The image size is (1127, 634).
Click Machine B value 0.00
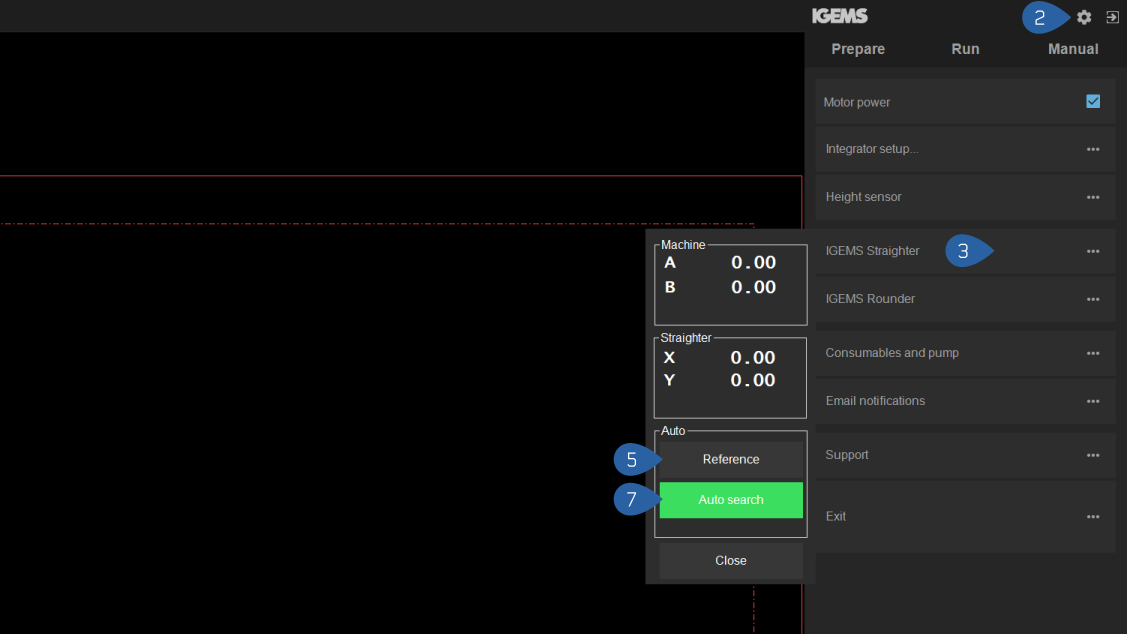click(753, 287)
